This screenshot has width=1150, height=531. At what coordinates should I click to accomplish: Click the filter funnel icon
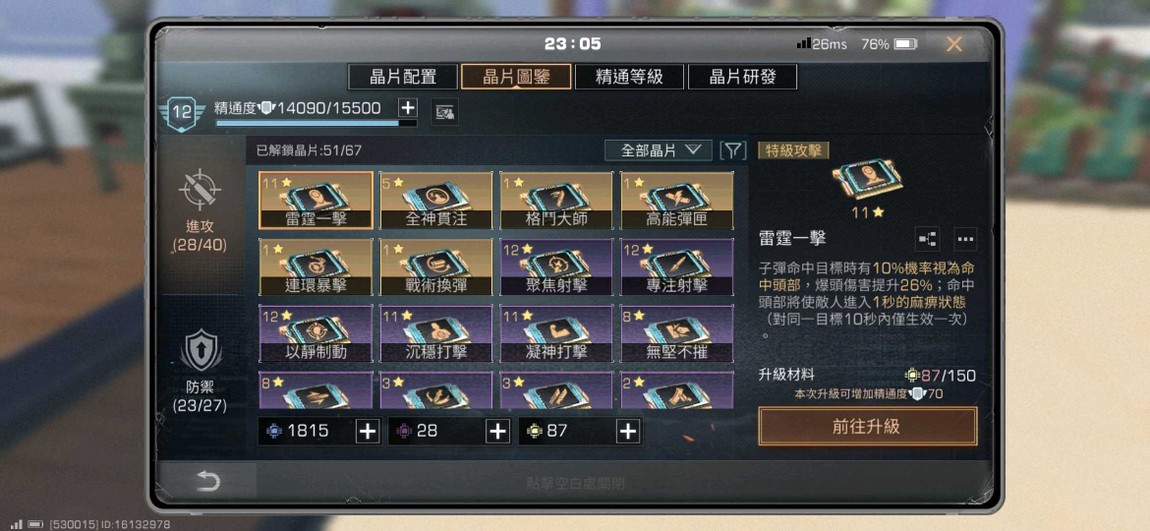coord(733,150)
